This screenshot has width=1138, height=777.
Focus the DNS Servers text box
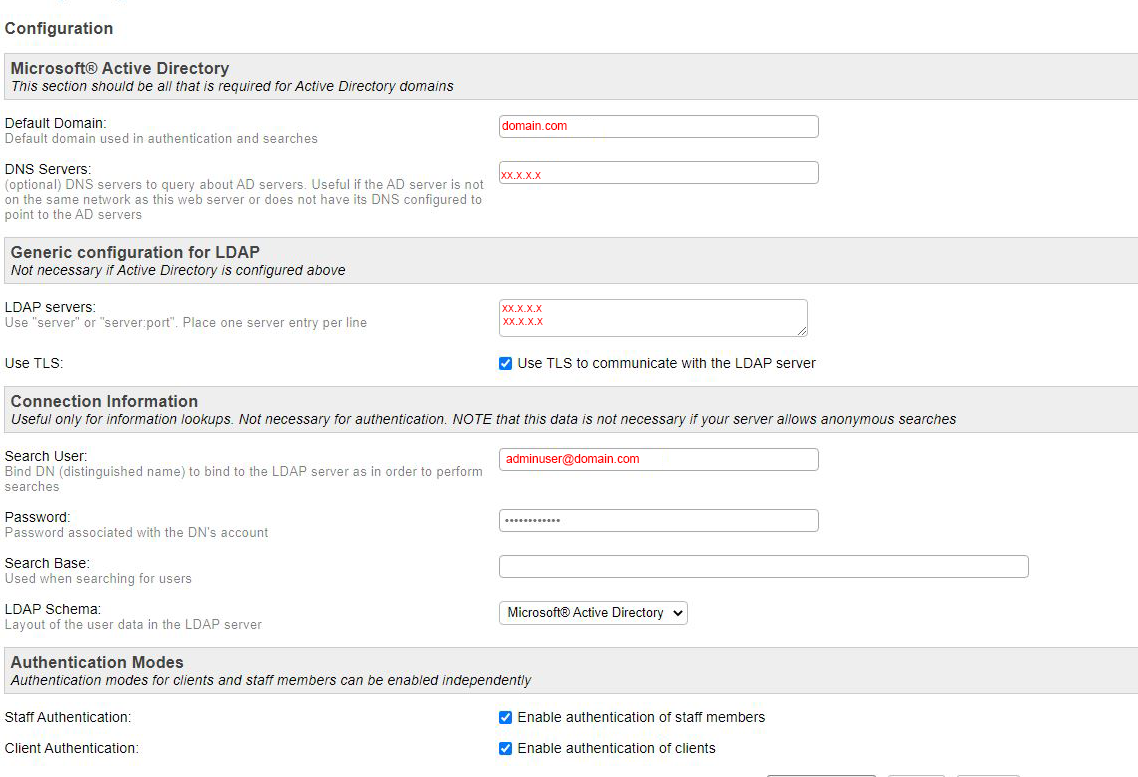click(658, 173)
